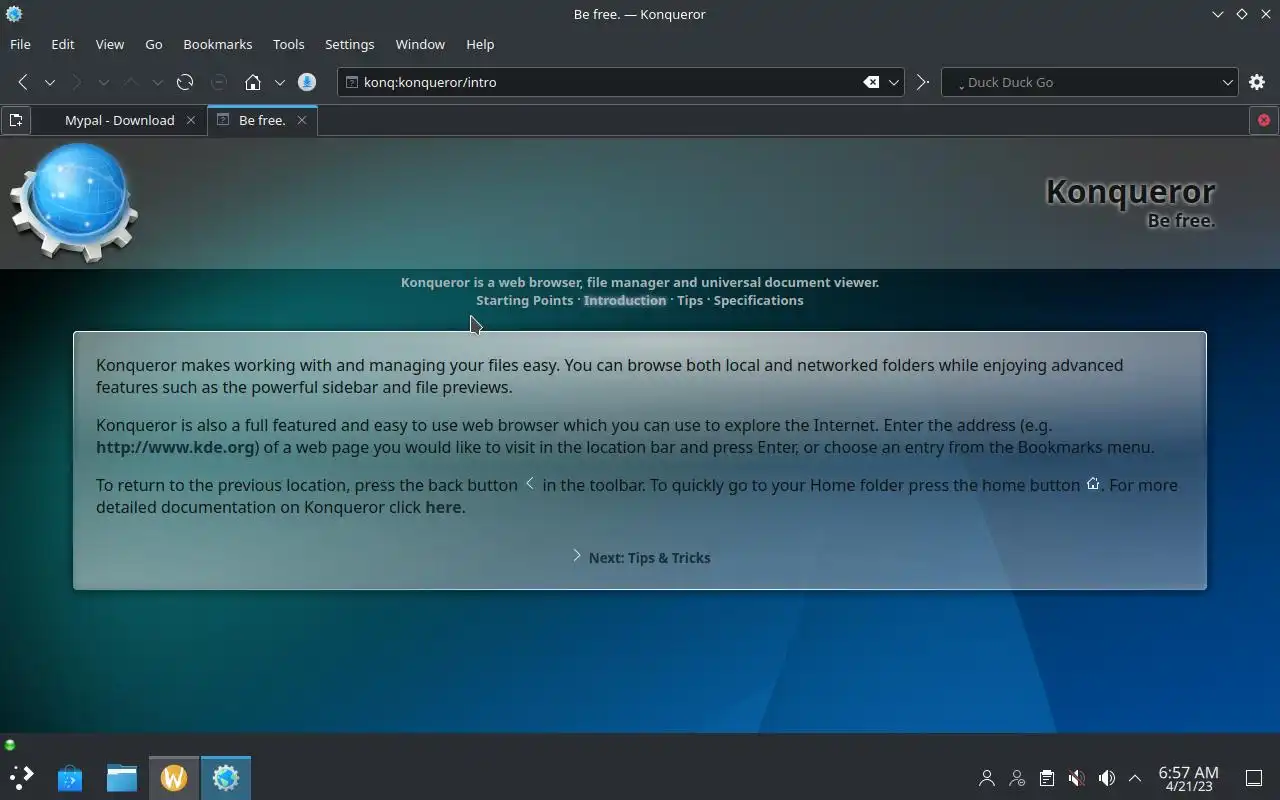1280x800 pixels.
Task: Open the View menu
Action: (x=110, y=44)
